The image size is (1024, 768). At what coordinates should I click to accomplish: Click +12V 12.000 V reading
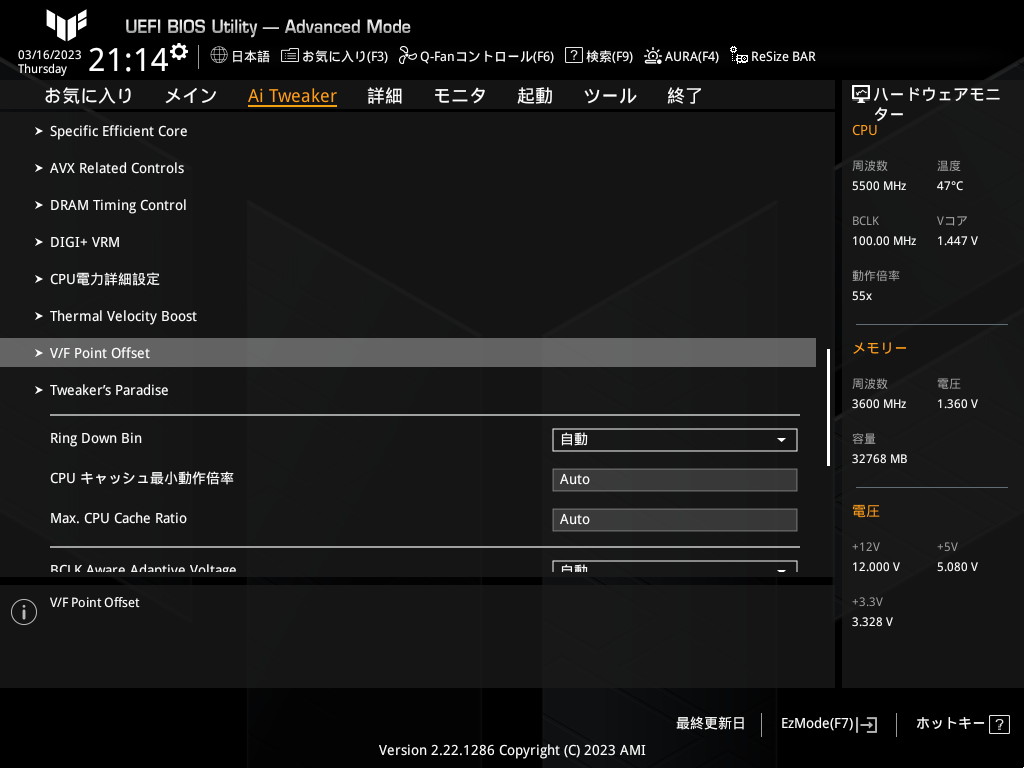(x=875, y=567)
